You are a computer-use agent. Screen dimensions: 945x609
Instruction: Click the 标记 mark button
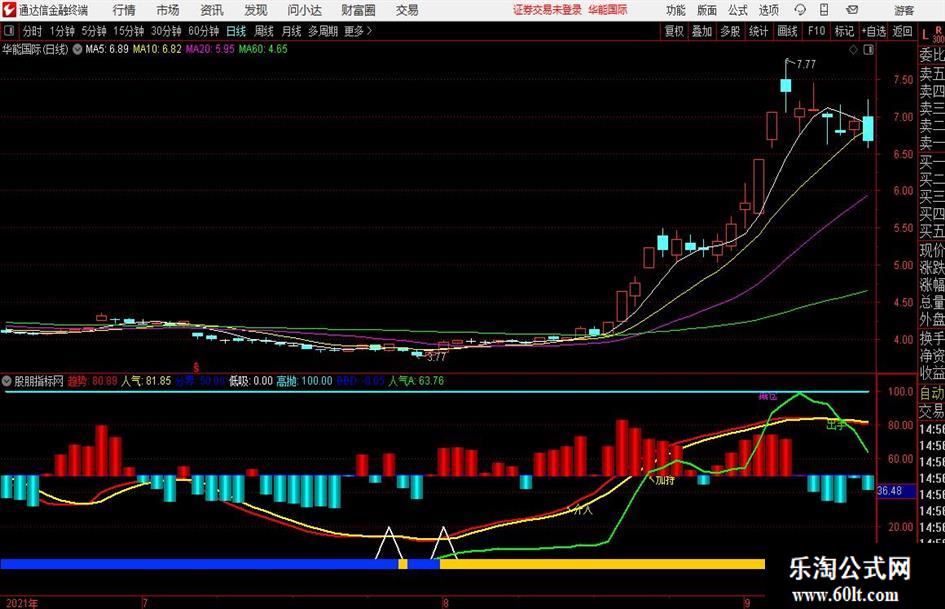point(844,31)
